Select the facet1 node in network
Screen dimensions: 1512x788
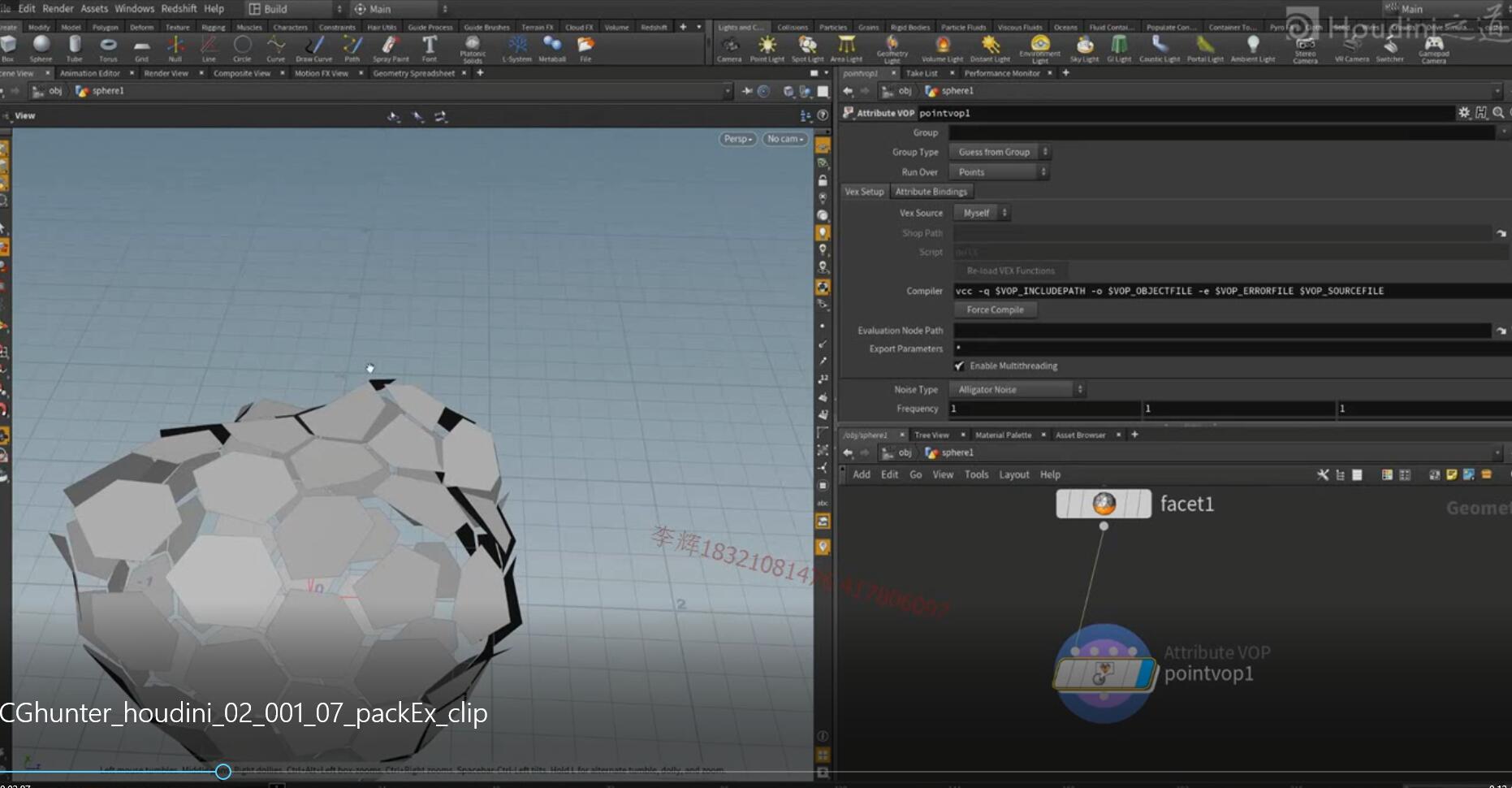[x=1104, y=504]
